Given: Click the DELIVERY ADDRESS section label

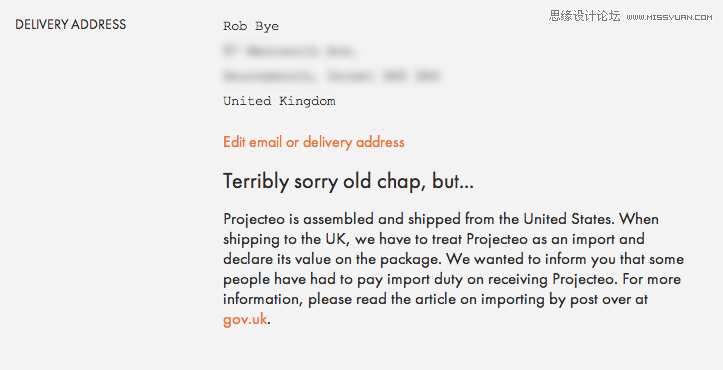Looking at the screenshot, I should pos(71,24).
